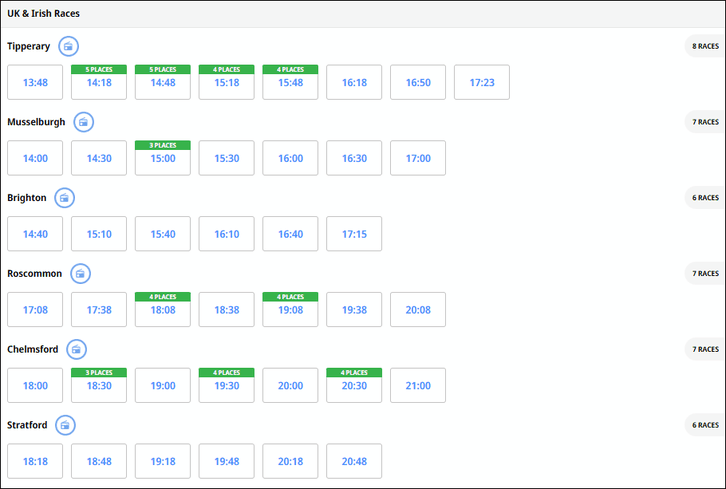Go to Stratford 18:48 race

99,461
